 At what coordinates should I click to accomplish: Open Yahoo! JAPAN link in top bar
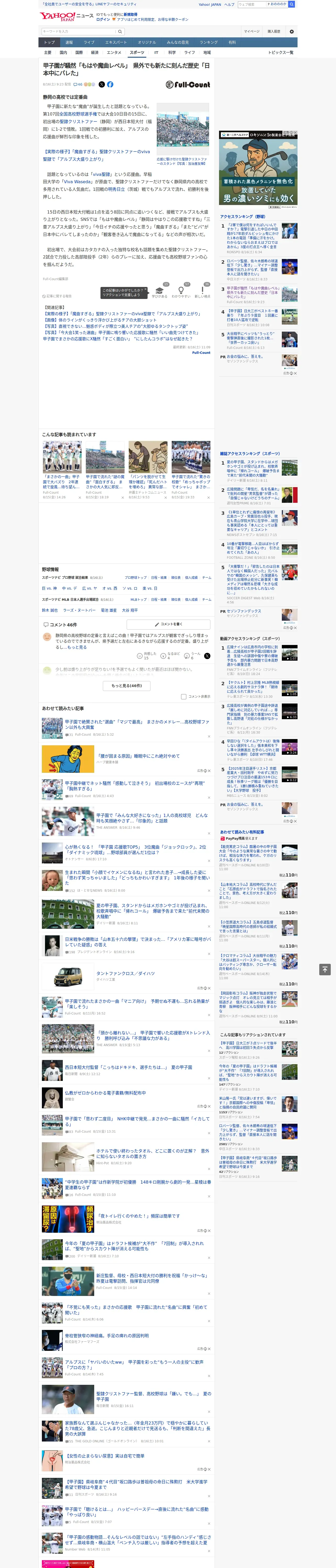210,4
